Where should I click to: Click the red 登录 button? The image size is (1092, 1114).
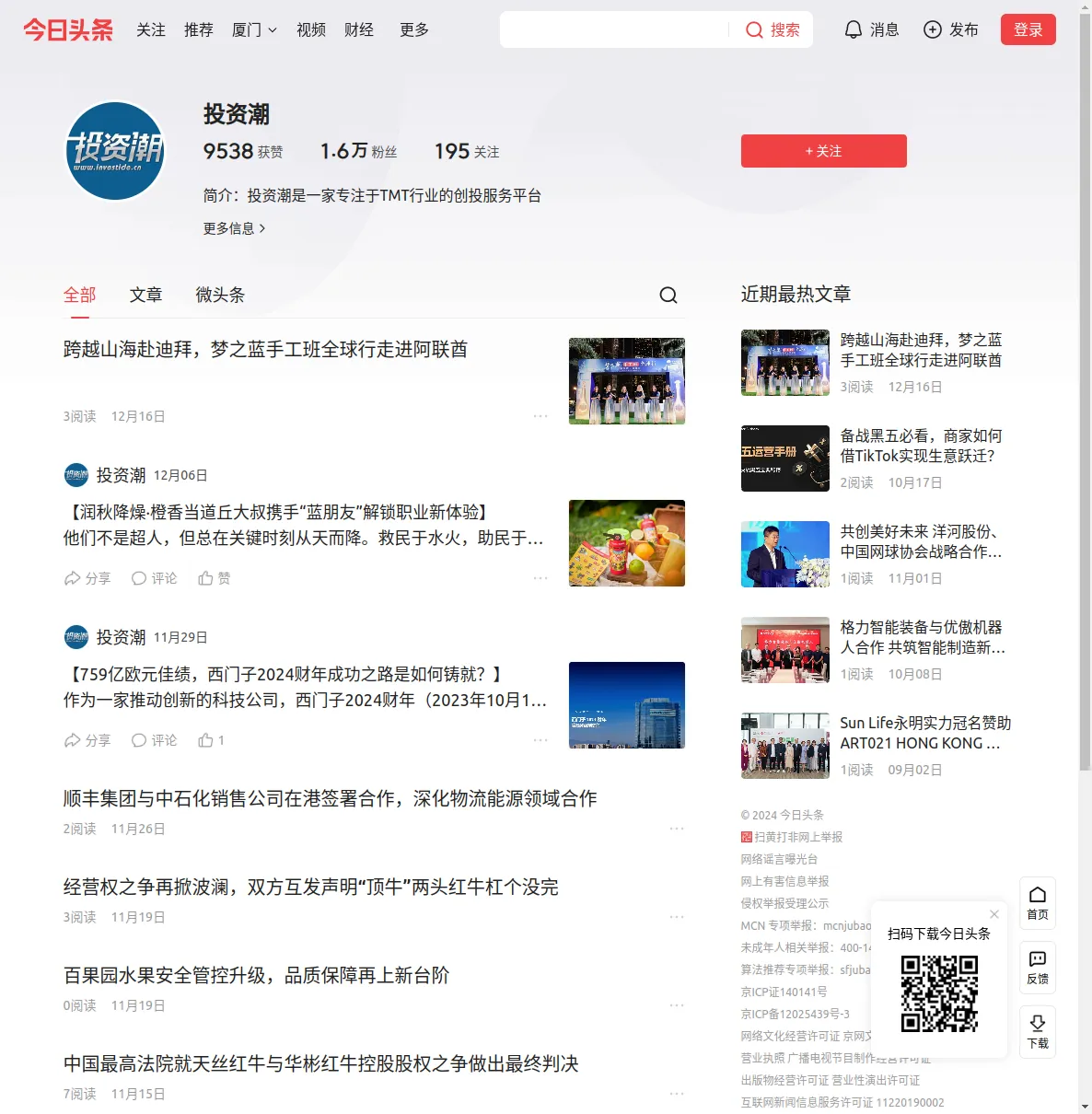coord(1028,29)
